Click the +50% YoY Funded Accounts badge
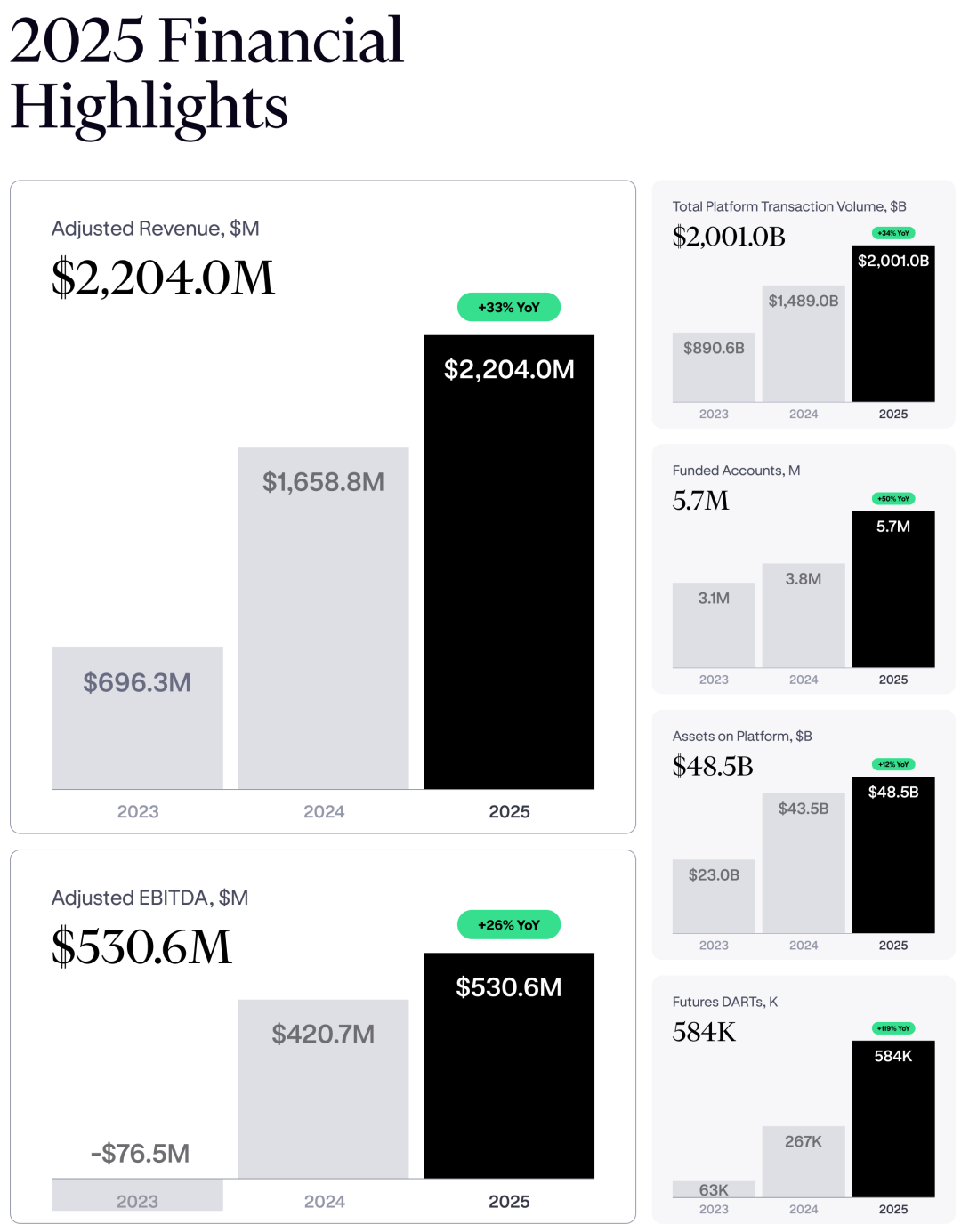Screen dimensions: 961x1232 pyautogui.click(x=893, y=499)
